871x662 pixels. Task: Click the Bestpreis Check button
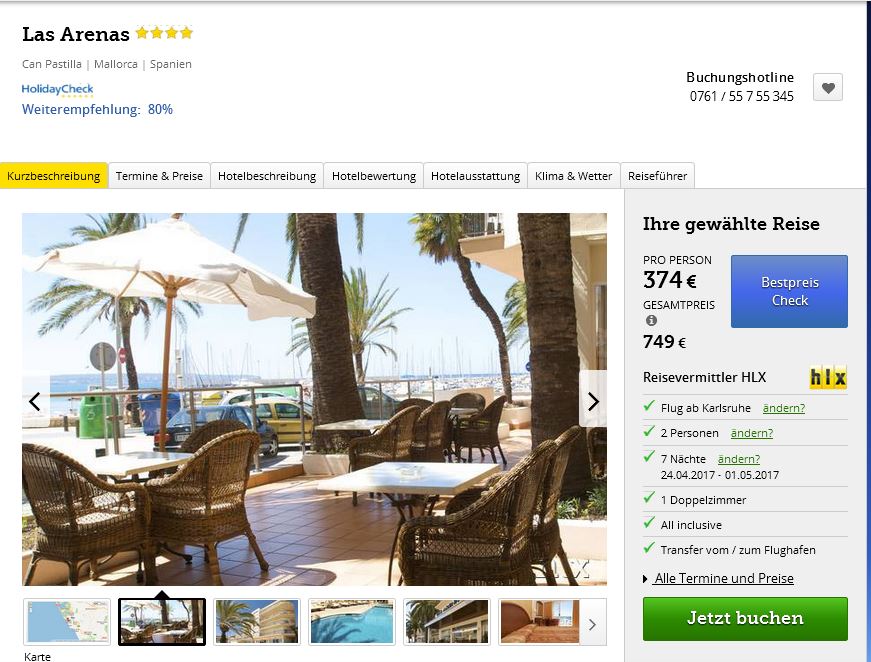pos(789,291)
